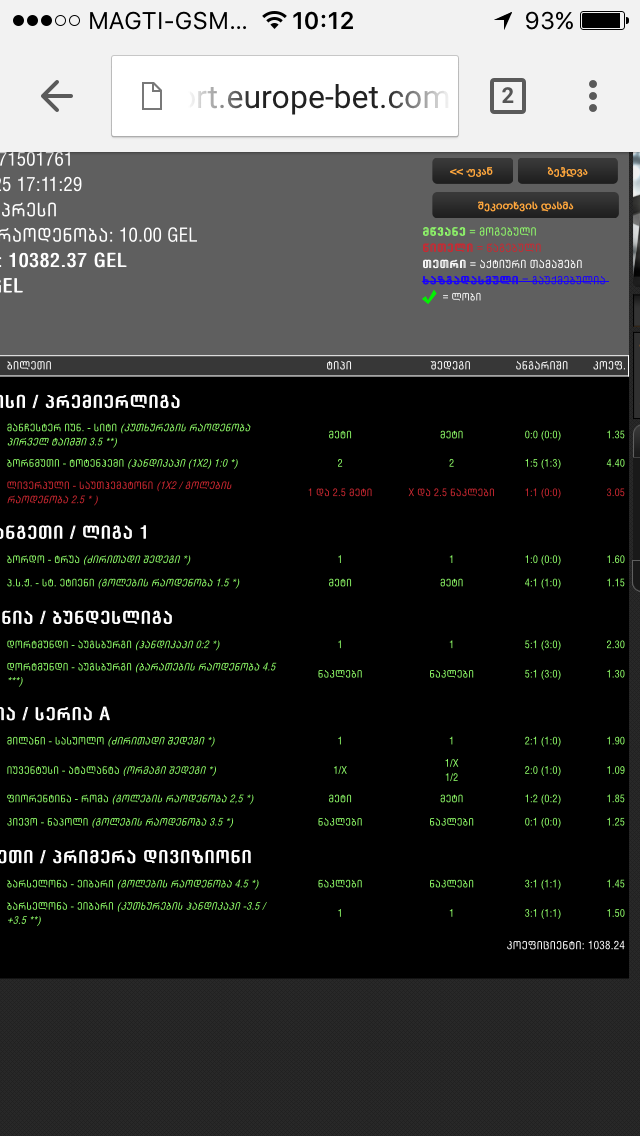
Task: Tap the total coefficient 1038.24
Action: click(x=607, y=945)
